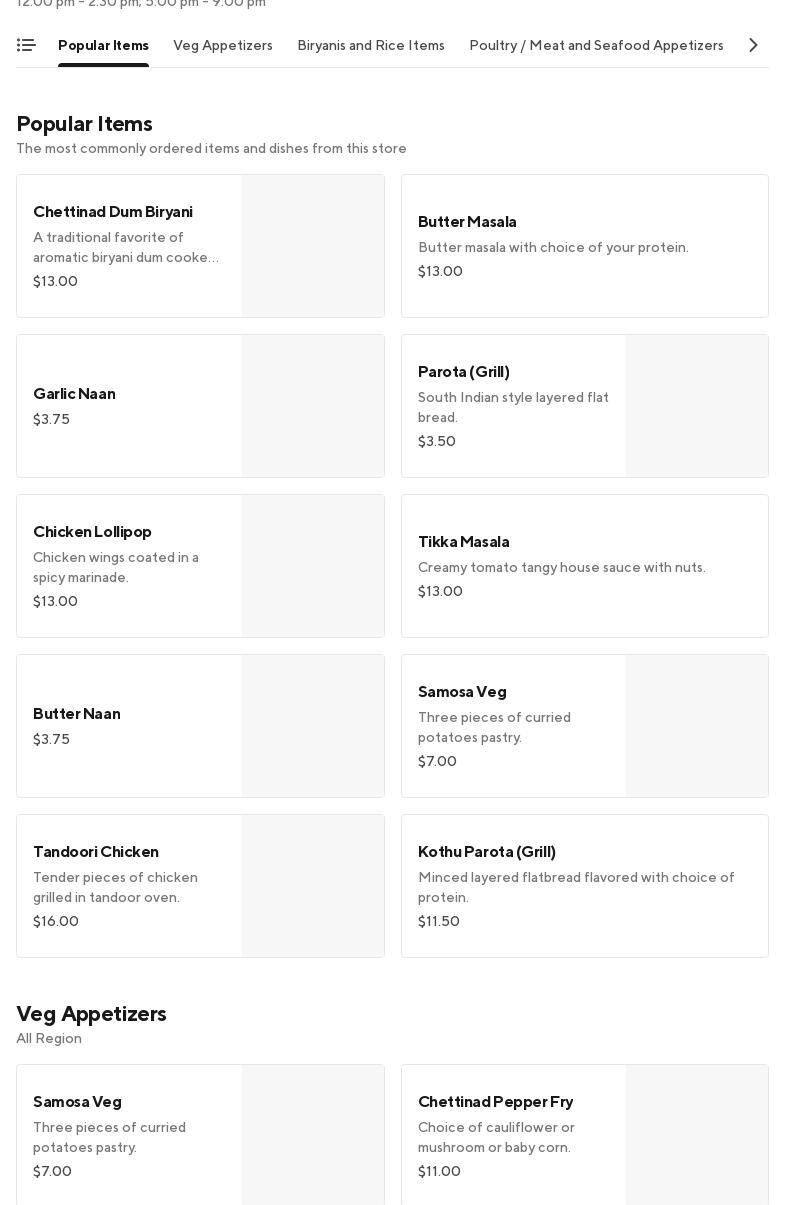Click the Parota (Grill) image thumbnail
The width and height of the screenshot is (785, 1205).
(x=697, y=406)
